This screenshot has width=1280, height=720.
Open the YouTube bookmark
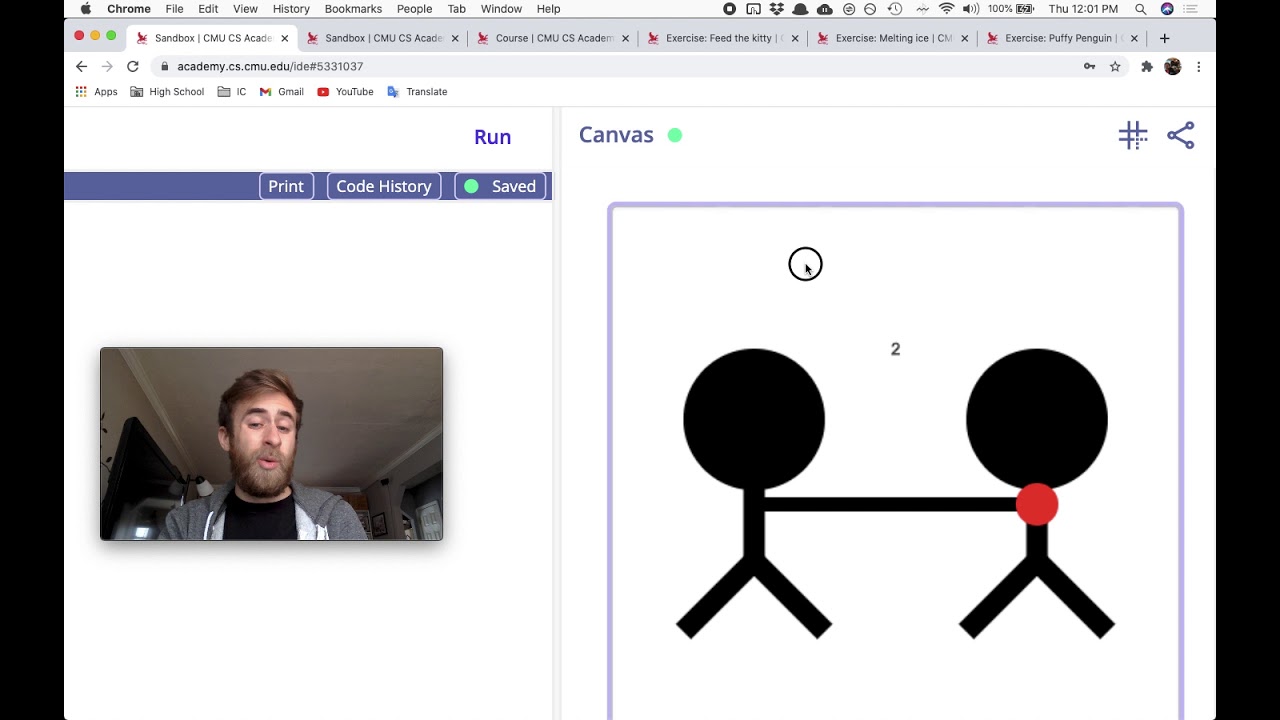(x=345, y=92)
